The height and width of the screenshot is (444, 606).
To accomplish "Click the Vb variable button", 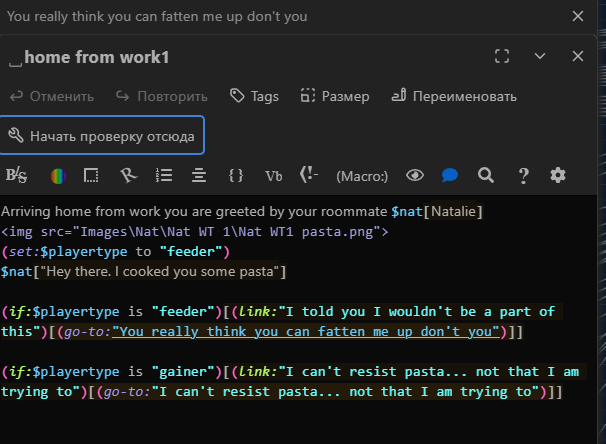I will (x=273, y=176).
